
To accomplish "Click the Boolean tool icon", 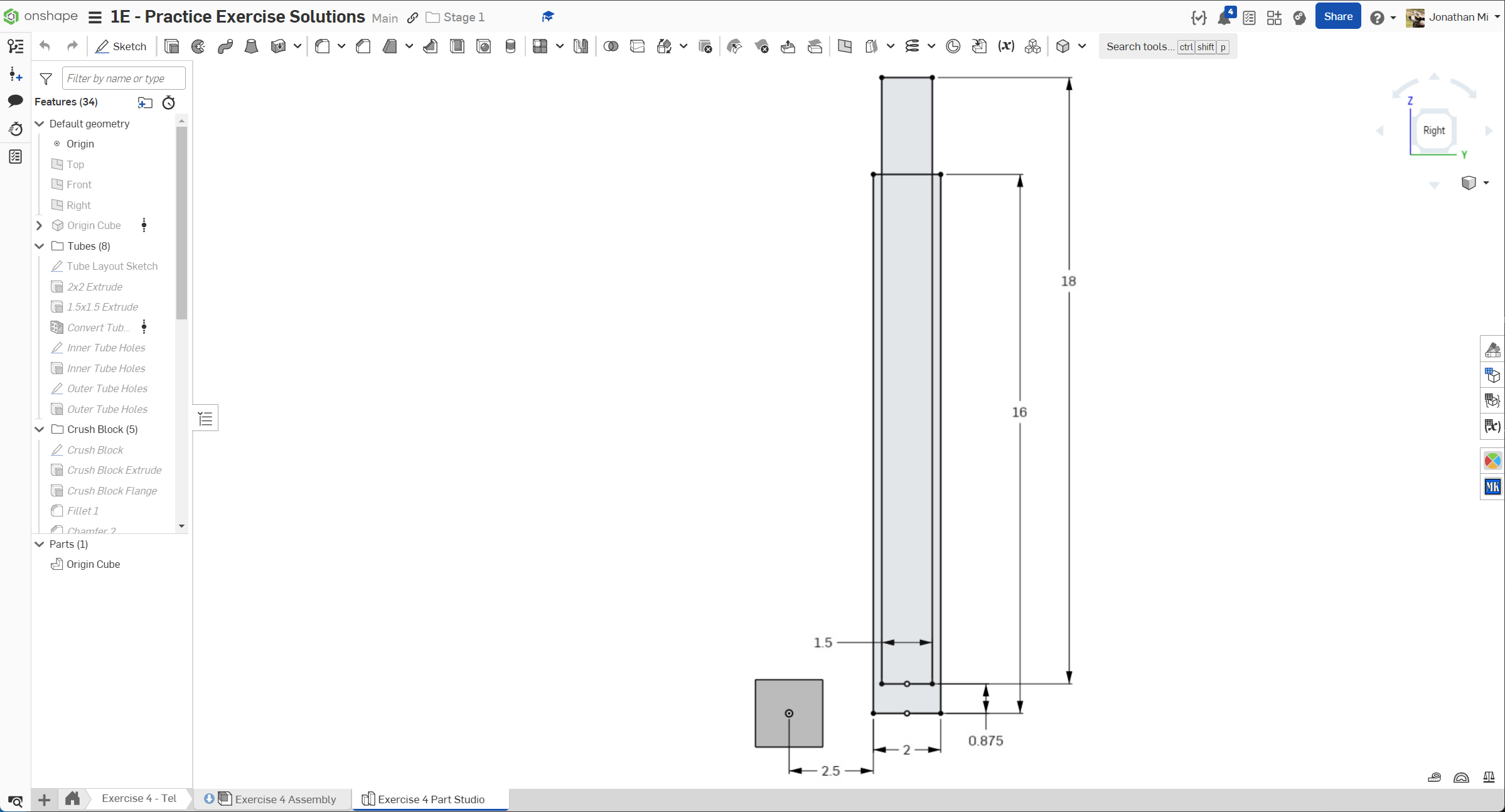I will click(611, 46).
